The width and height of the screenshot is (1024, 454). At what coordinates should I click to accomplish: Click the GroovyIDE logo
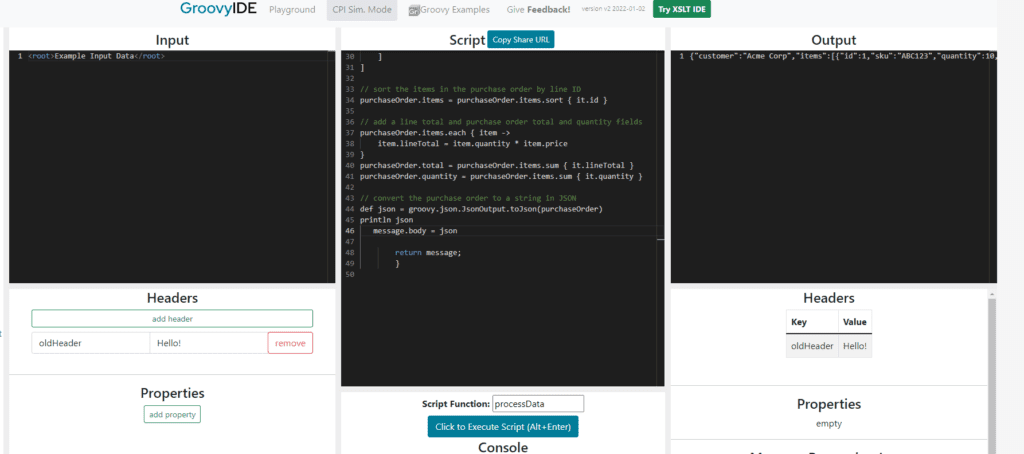click(x=218, y=9)
